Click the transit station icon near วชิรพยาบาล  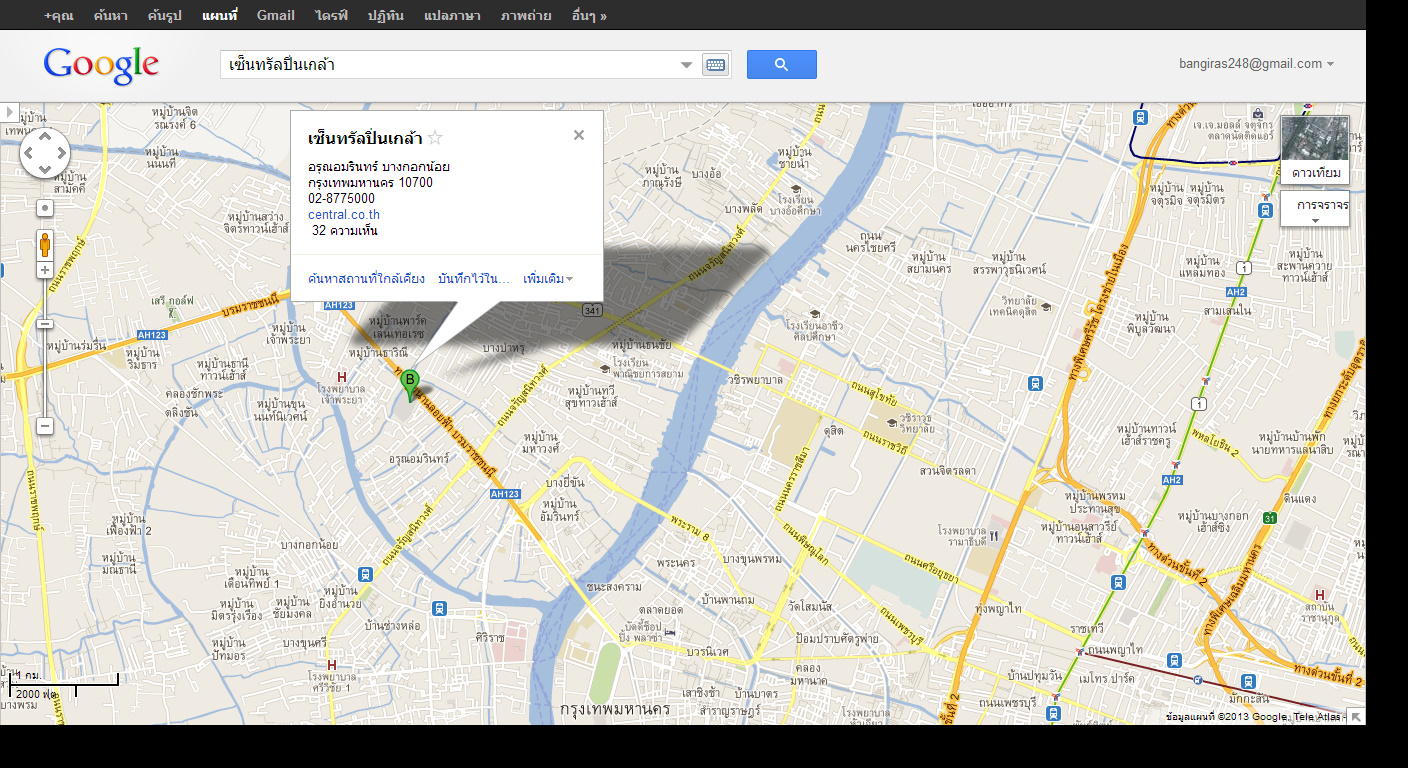pos(1035,382)
